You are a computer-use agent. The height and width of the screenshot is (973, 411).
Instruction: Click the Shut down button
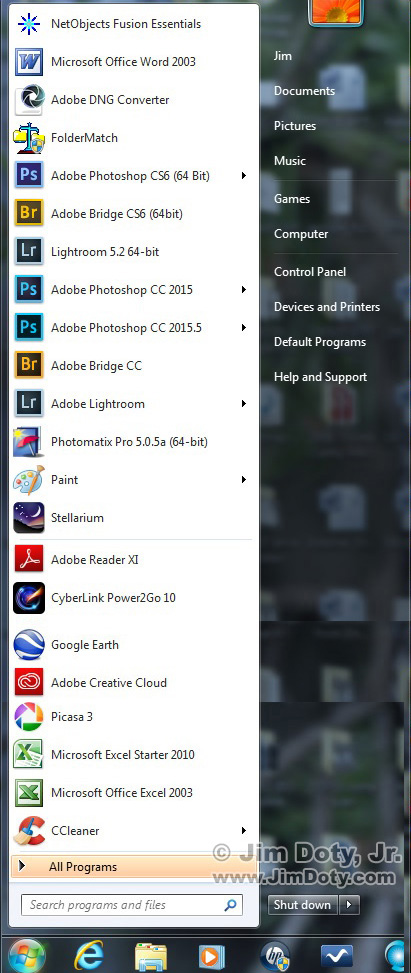point(303,905)
